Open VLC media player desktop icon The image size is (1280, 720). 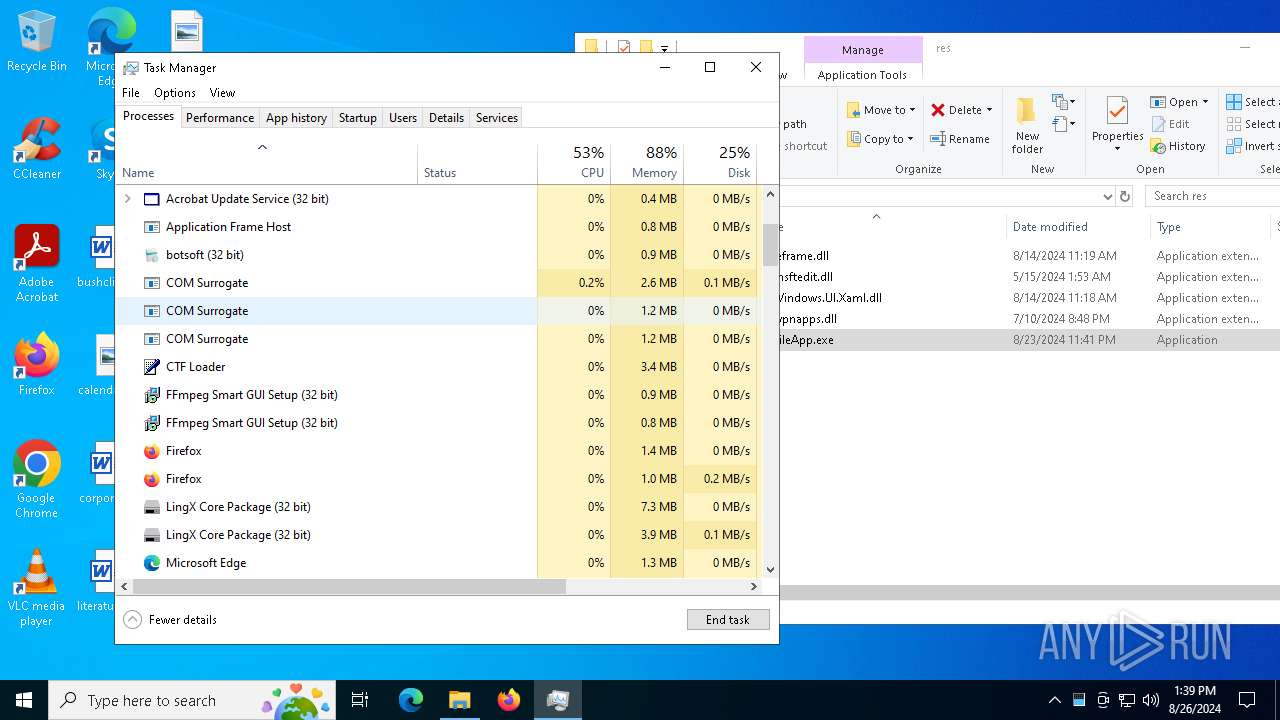point(37,588)
